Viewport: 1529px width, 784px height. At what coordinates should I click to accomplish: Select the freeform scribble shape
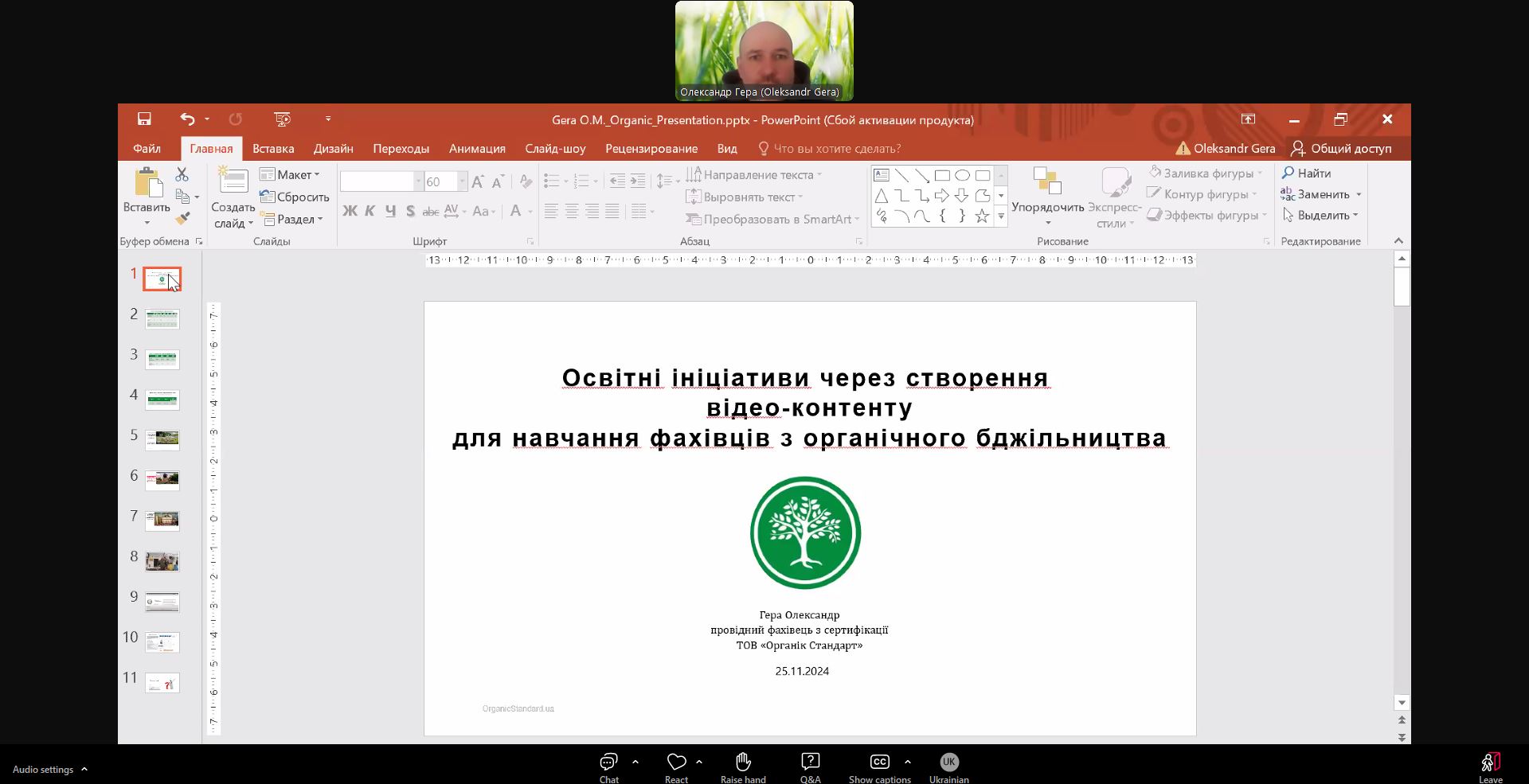pyautogui.click(x=882, y=216)
